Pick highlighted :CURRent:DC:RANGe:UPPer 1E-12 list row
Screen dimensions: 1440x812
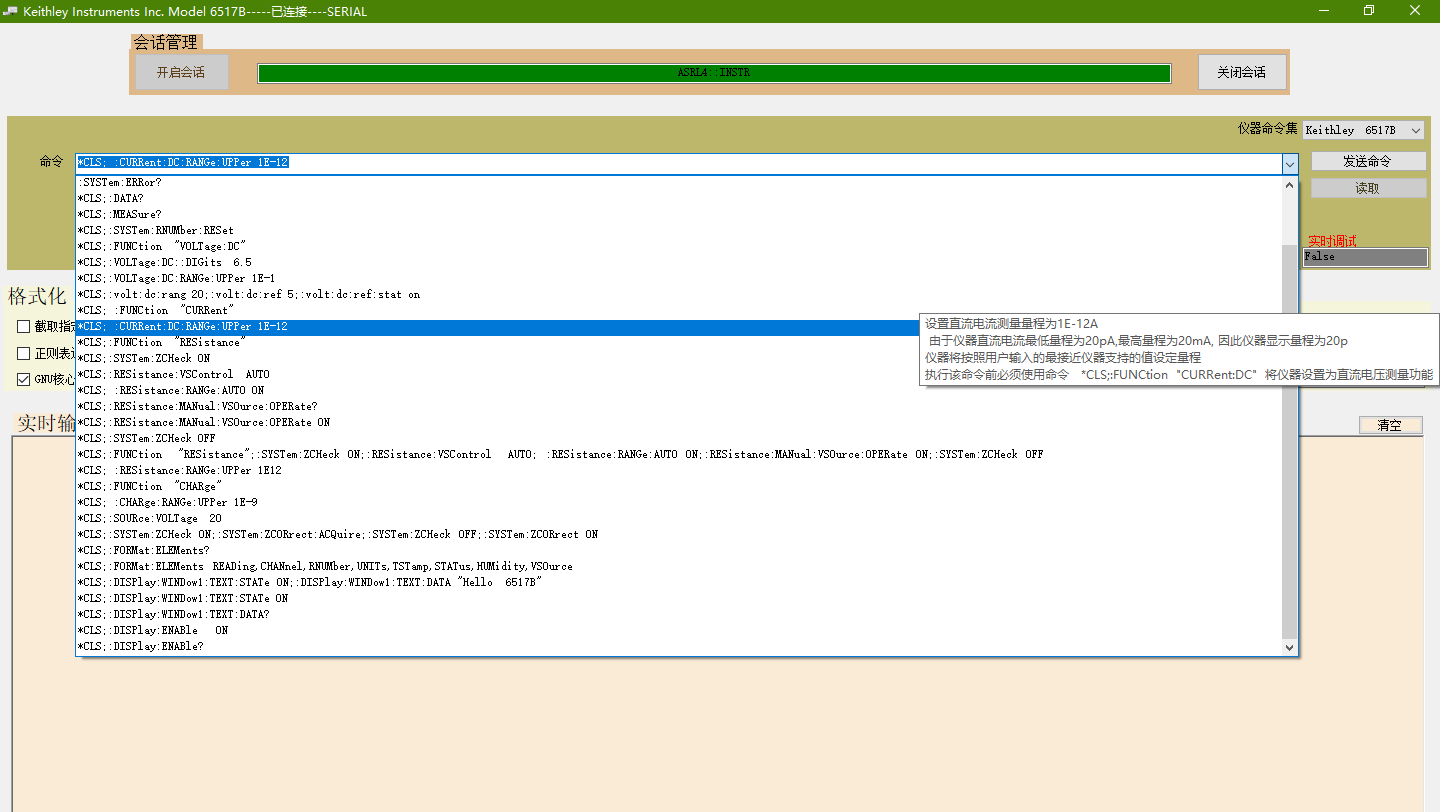tap(679, 326)
